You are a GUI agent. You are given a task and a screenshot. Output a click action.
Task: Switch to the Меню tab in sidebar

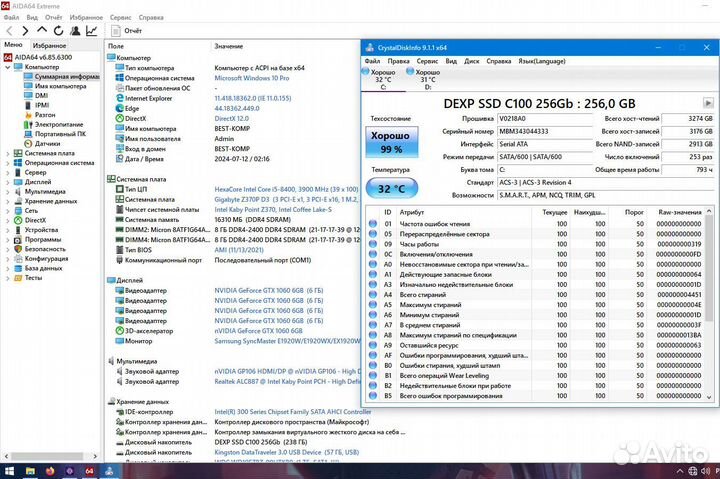pos(13,45)
